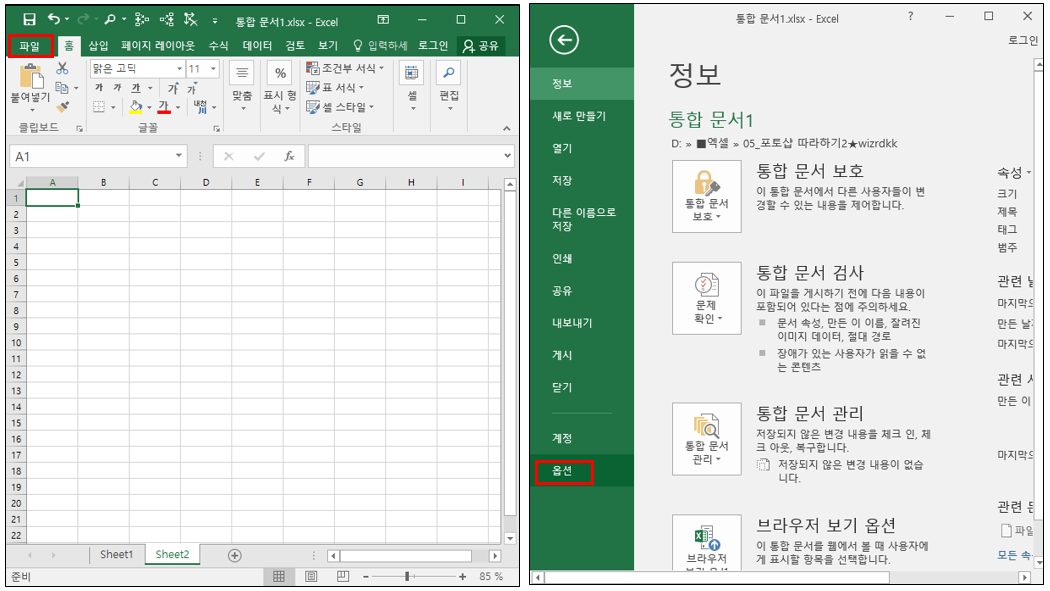Switch to the 페이지 레이아웃 tab
The height and width of the screenshot is (591, 1050).
pyautogui.click(x=158, y=46)
